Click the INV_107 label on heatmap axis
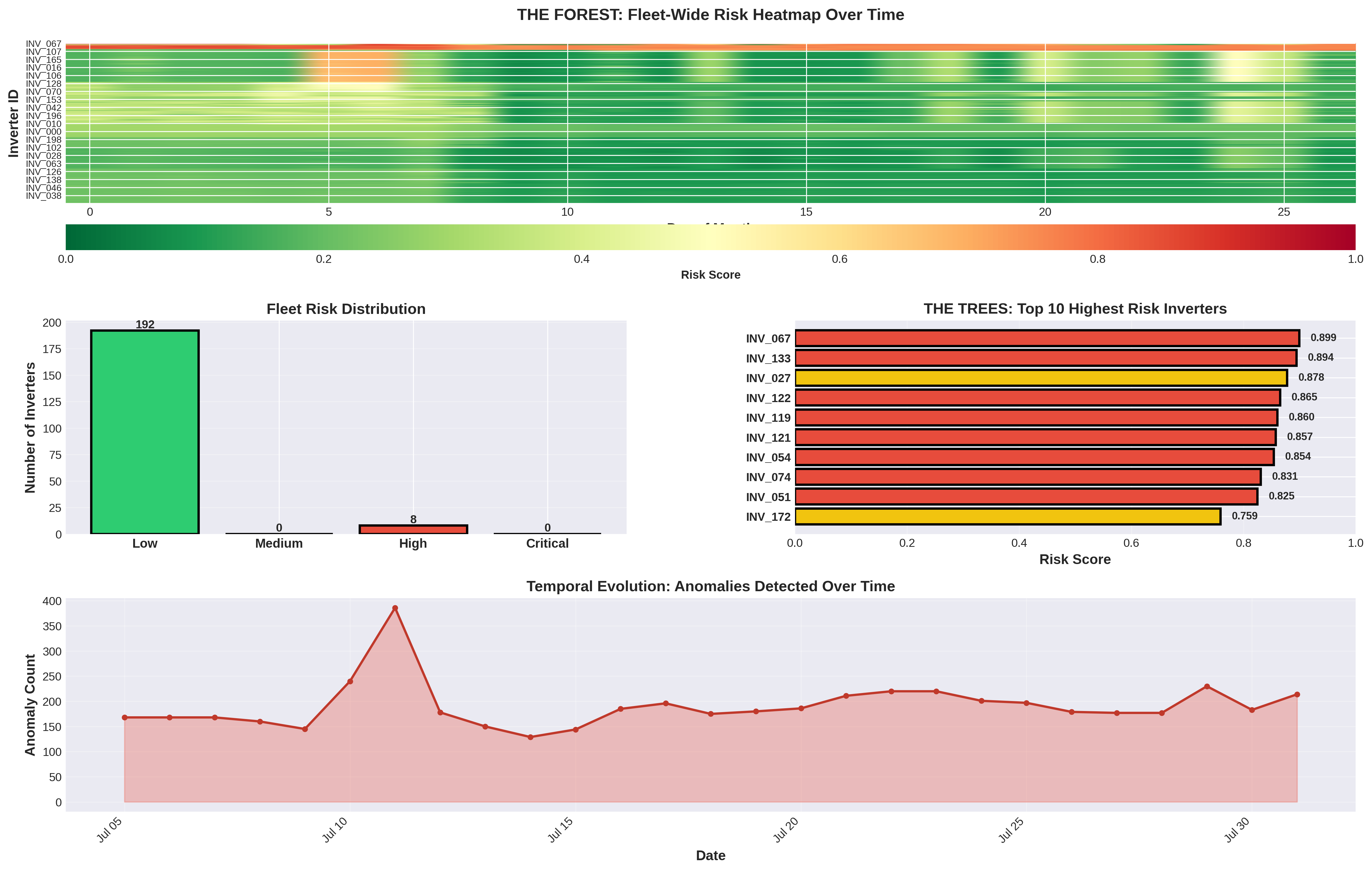 (x=43, y=52)
